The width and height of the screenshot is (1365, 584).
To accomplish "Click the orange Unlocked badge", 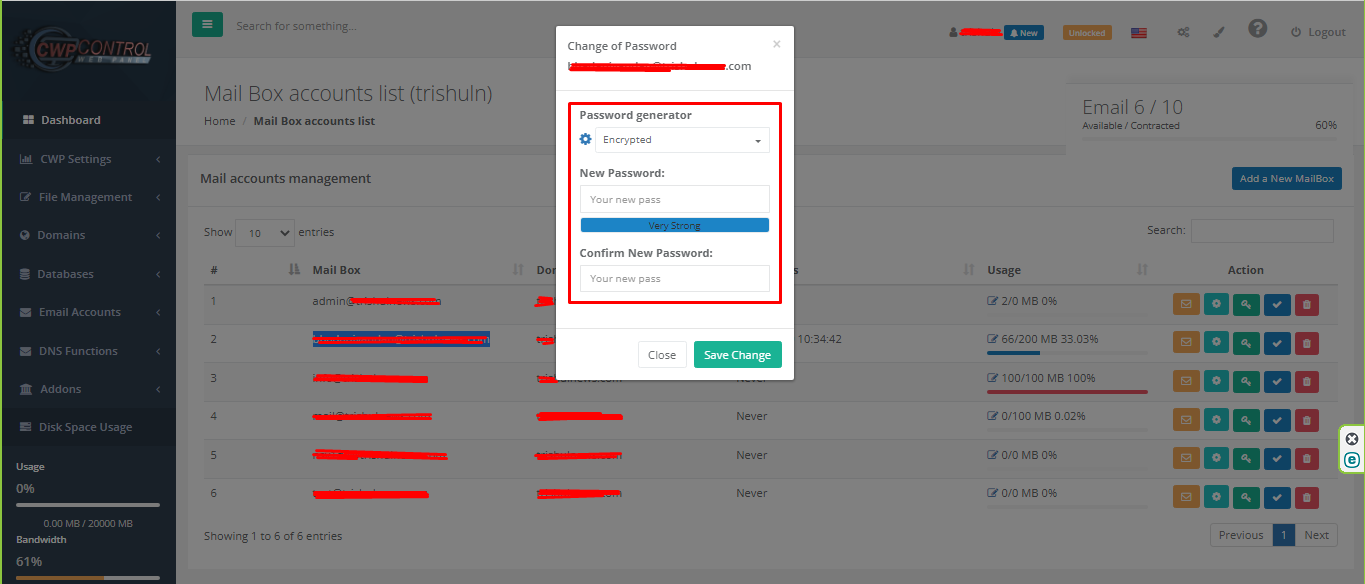I will (x=1087, y=33).
